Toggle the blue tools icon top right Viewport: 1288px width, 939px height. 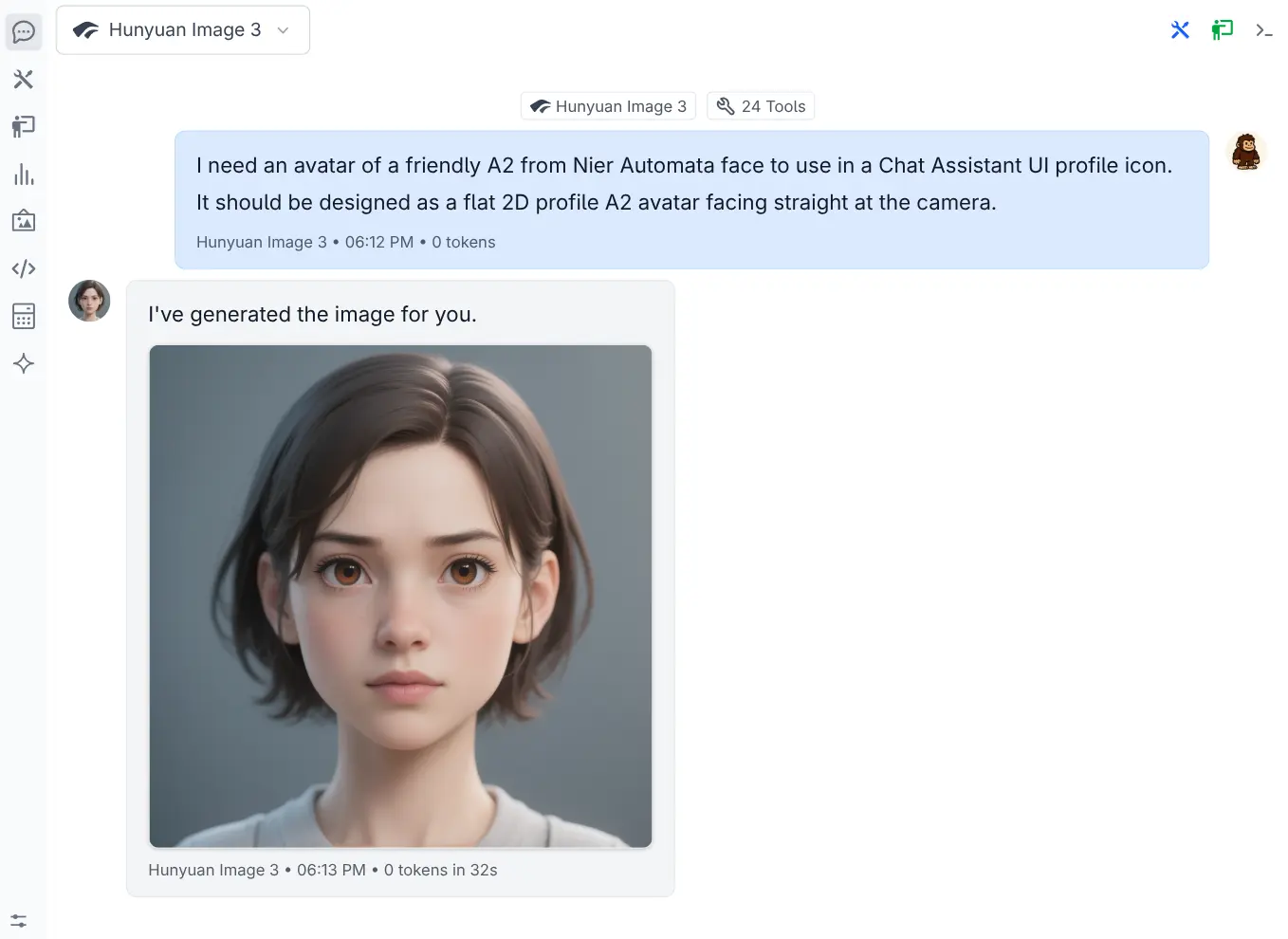coord(1180,30)
